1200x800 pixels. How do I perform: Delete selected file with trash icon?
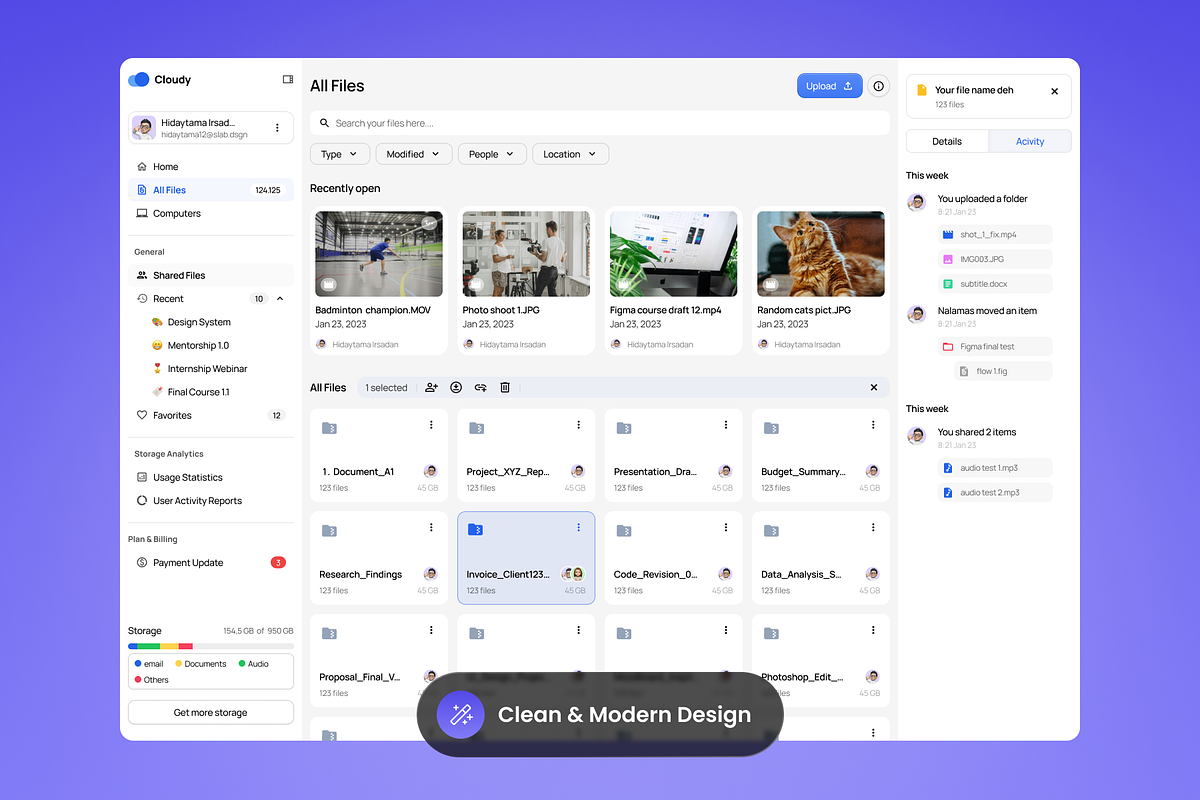click(x=505, y=388)
